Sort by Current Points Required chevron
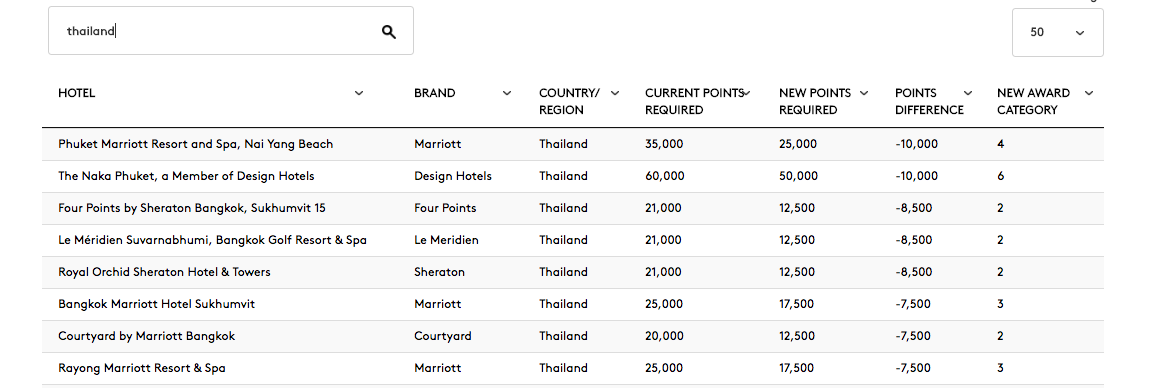This screenshot has width=1149, height=388. coord(747,93)
